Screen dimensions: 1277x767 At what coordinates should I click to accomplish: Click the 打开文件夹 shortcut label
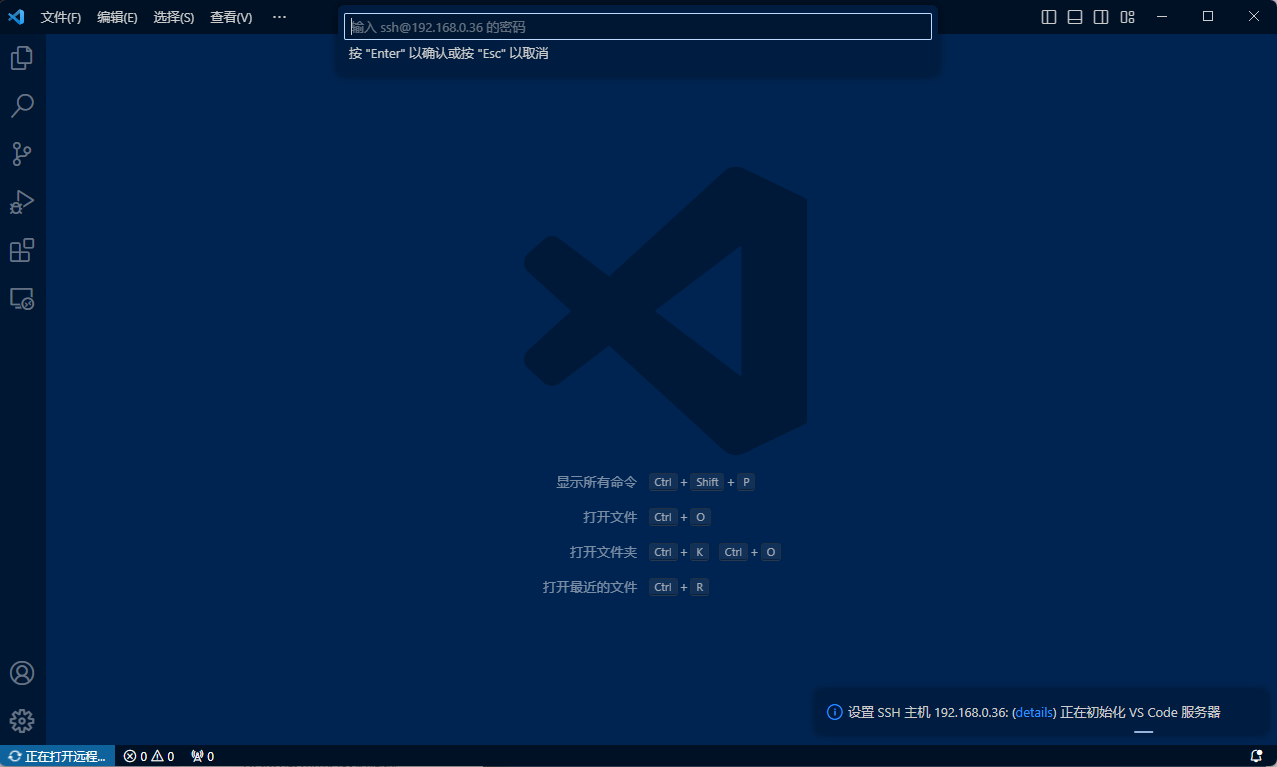pos(603,552)
